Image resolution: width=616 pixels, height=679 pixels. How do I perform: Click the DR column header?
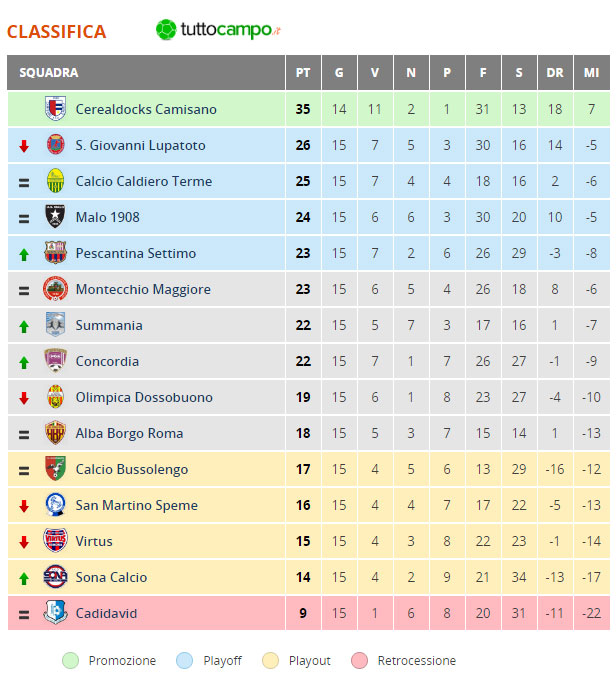click(555, 72)
